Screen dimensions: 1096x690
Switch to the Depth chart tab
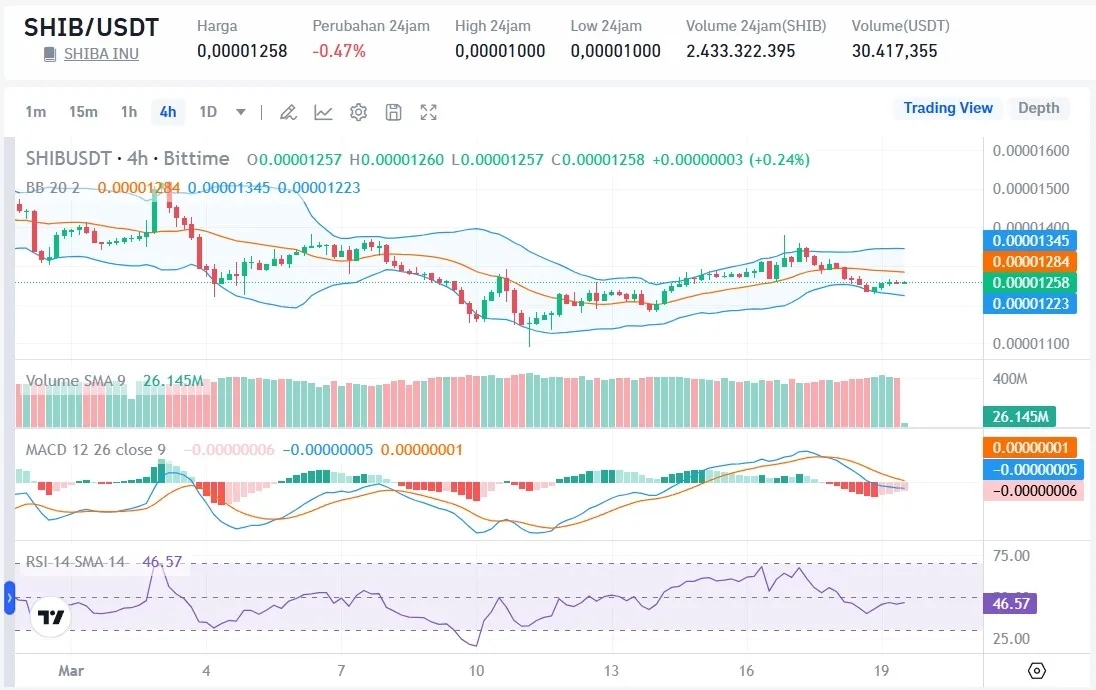click(x=1039, y=108)
